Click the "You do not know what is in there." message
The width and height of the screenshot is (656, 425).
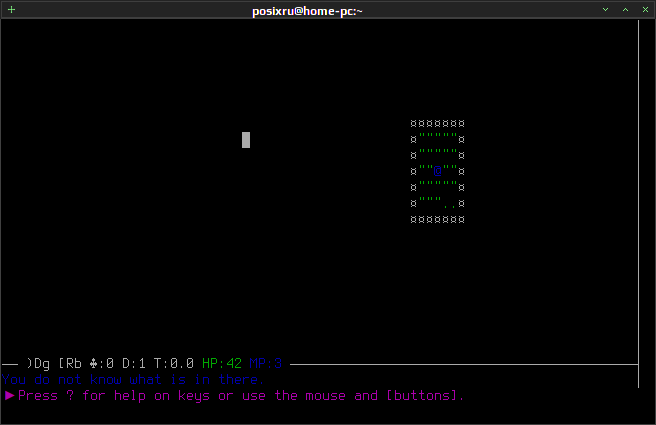click(x=133, y=379)
